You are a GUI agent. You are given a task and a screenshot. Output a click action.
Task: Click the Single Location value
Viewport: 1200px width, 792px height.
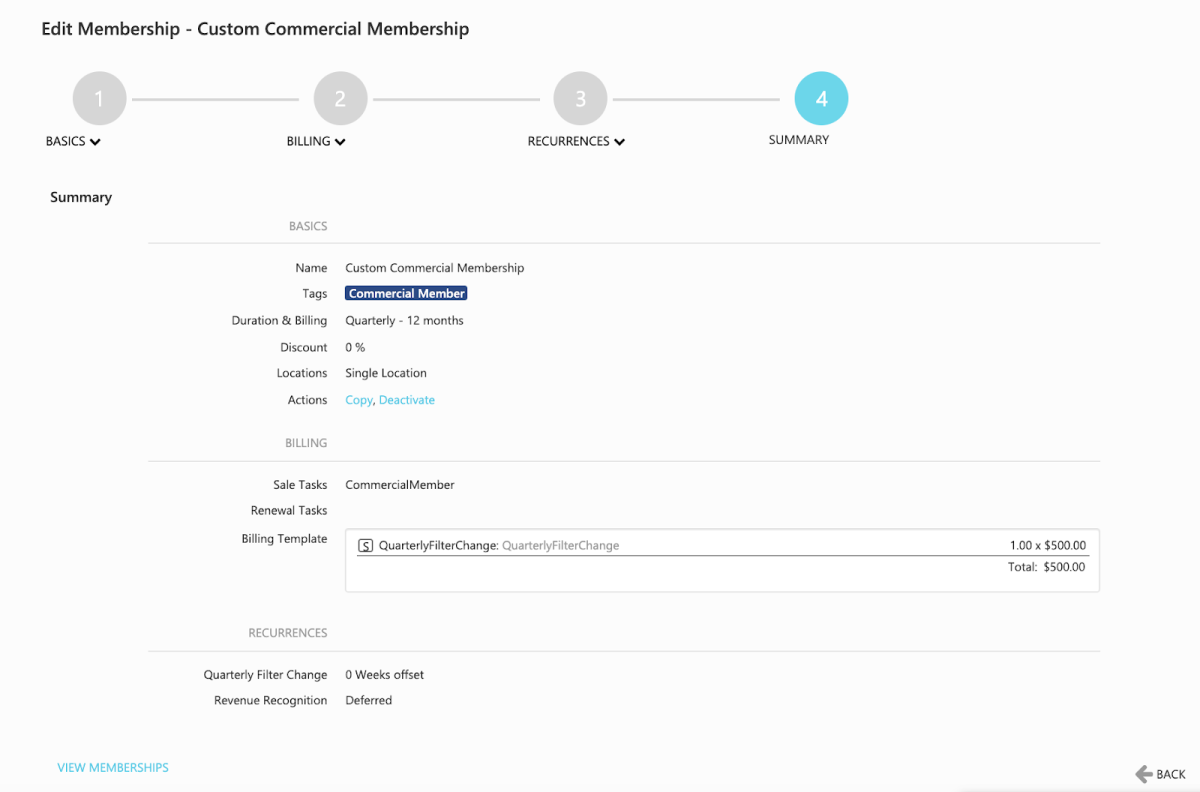pos(386,373)
